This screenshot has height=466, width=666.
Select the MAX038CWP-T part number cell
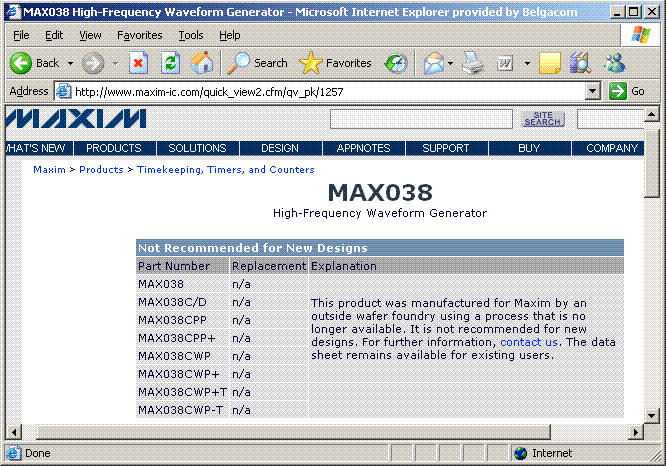(x=183, y=410)
